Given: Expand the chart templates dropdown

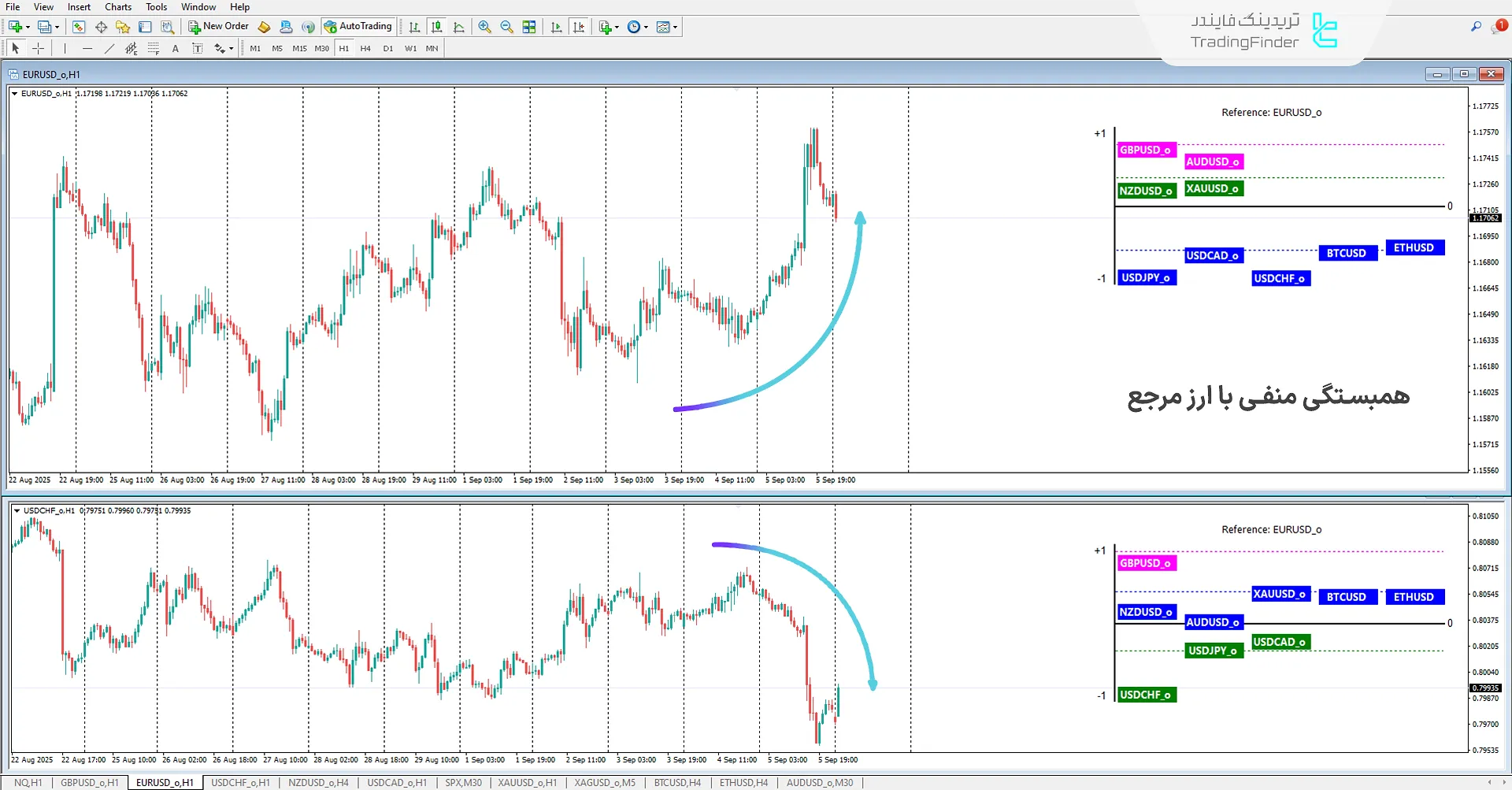Looking at the screenshot, I should (675, 28).
